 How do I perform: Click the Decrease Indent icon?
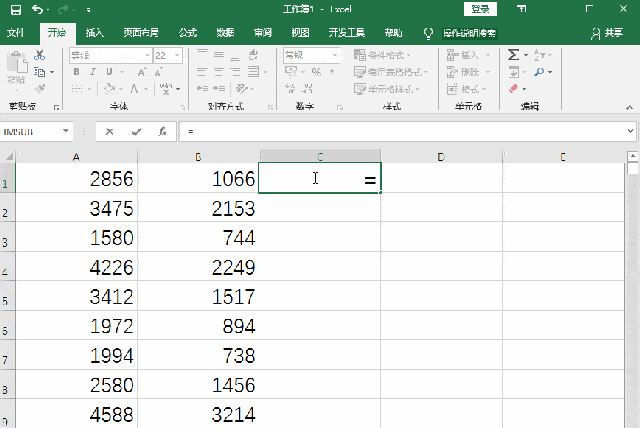tap(202, 89)
